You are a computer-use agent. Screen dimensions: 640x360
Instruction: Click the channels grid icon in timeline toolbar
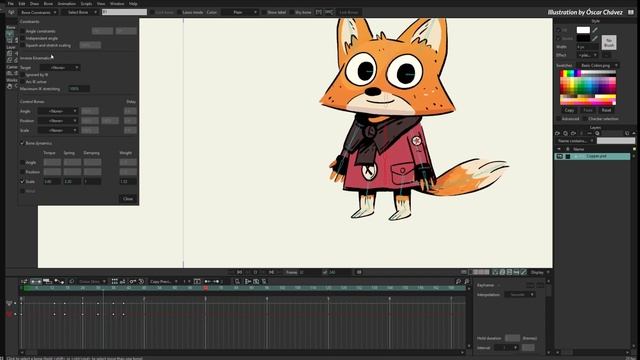(x=115, y=281)
